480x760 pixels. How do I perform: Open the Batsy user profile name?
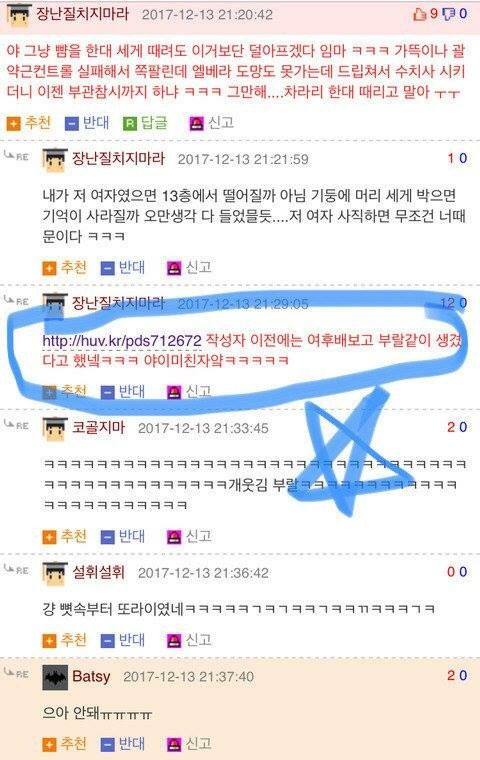pyautogui.click(x=91, y=677)
